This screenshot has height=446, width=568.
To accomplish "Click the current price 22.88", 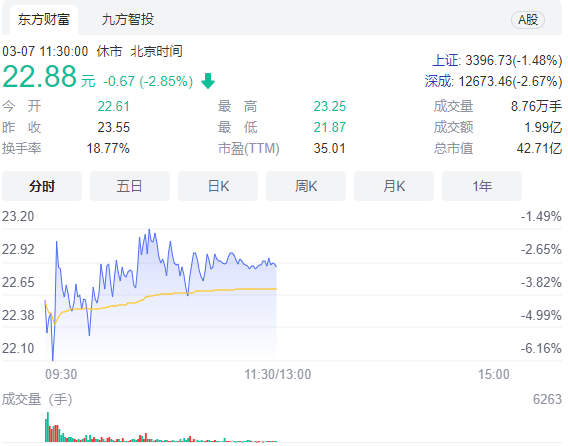I will 39,76.
